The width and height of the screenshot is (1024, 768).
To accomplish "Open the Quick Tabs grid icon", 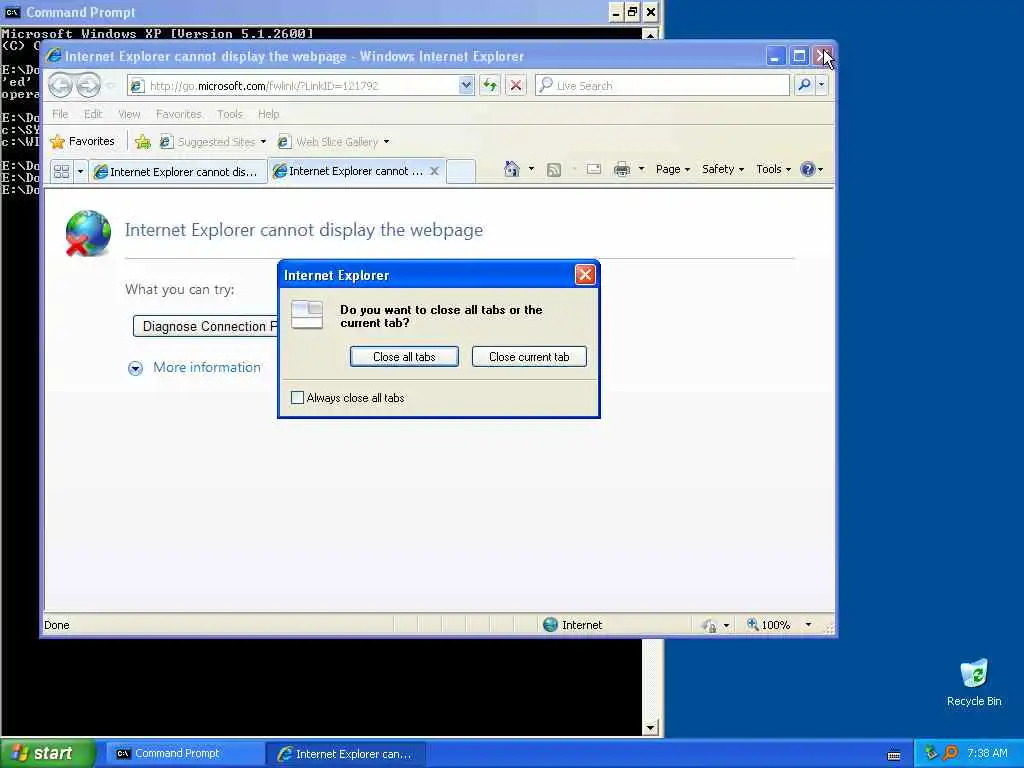I will click(x=61, y=172).
